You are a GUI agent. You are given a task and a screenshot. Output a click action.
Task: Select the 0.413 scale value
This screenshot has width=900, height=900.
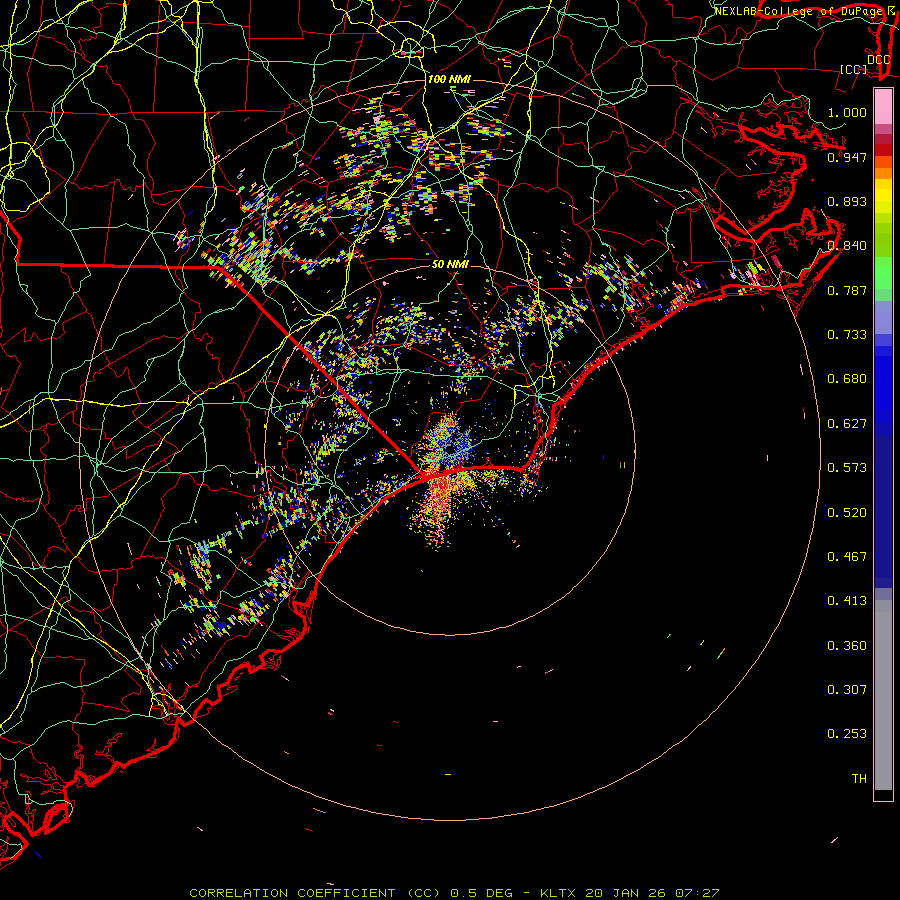pyautogui.click(x=847, y=600)
